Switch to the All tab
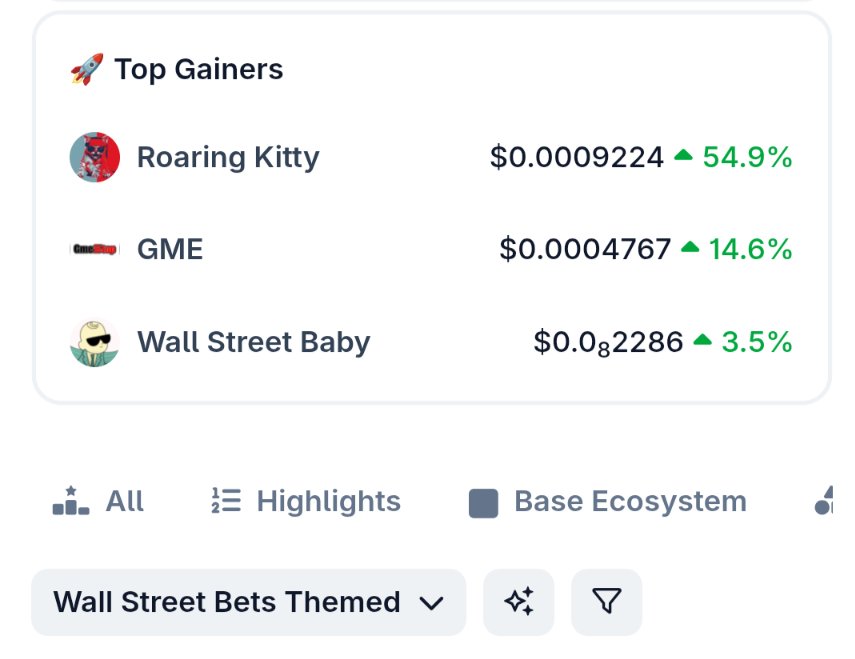The height and width of the screenshot is (659, 855). tap(98, 501)
